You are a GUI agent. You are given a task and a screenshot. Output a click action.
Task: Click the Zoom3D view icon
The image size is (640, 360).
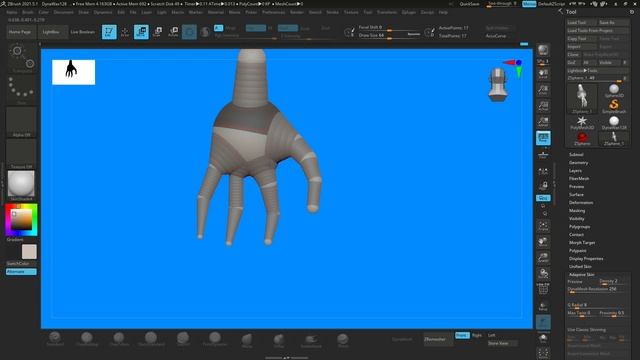click(543, 258)
